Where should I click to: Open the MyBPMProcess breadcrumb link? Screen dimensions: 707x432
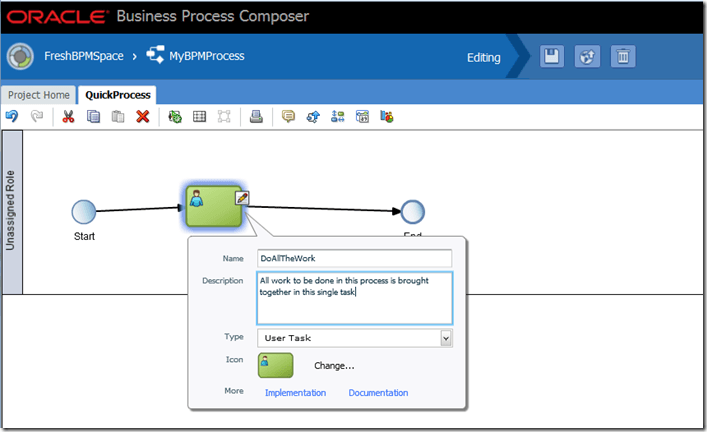(x=207, y=56)
